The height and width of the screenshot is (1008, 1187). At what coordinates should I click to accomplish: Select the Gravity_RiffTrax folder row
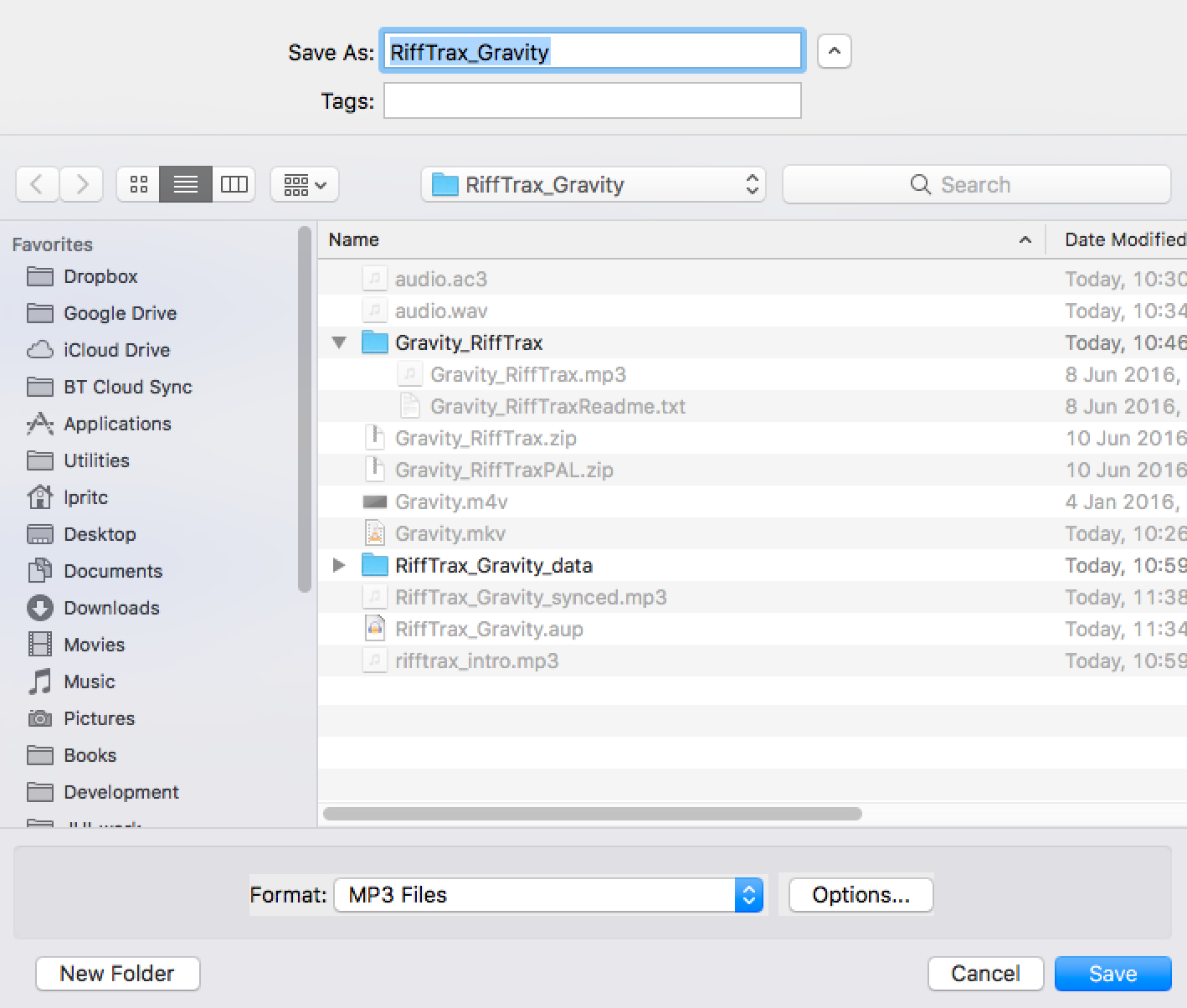(x=753, y=342)
